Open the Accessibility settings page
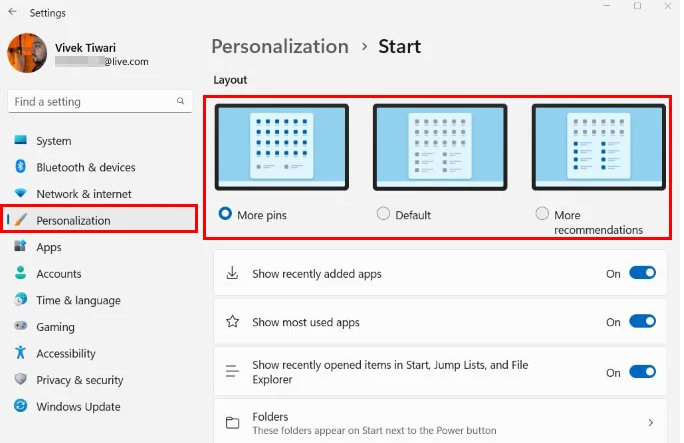This screenshot has height=443, width=684. point(66,354)
